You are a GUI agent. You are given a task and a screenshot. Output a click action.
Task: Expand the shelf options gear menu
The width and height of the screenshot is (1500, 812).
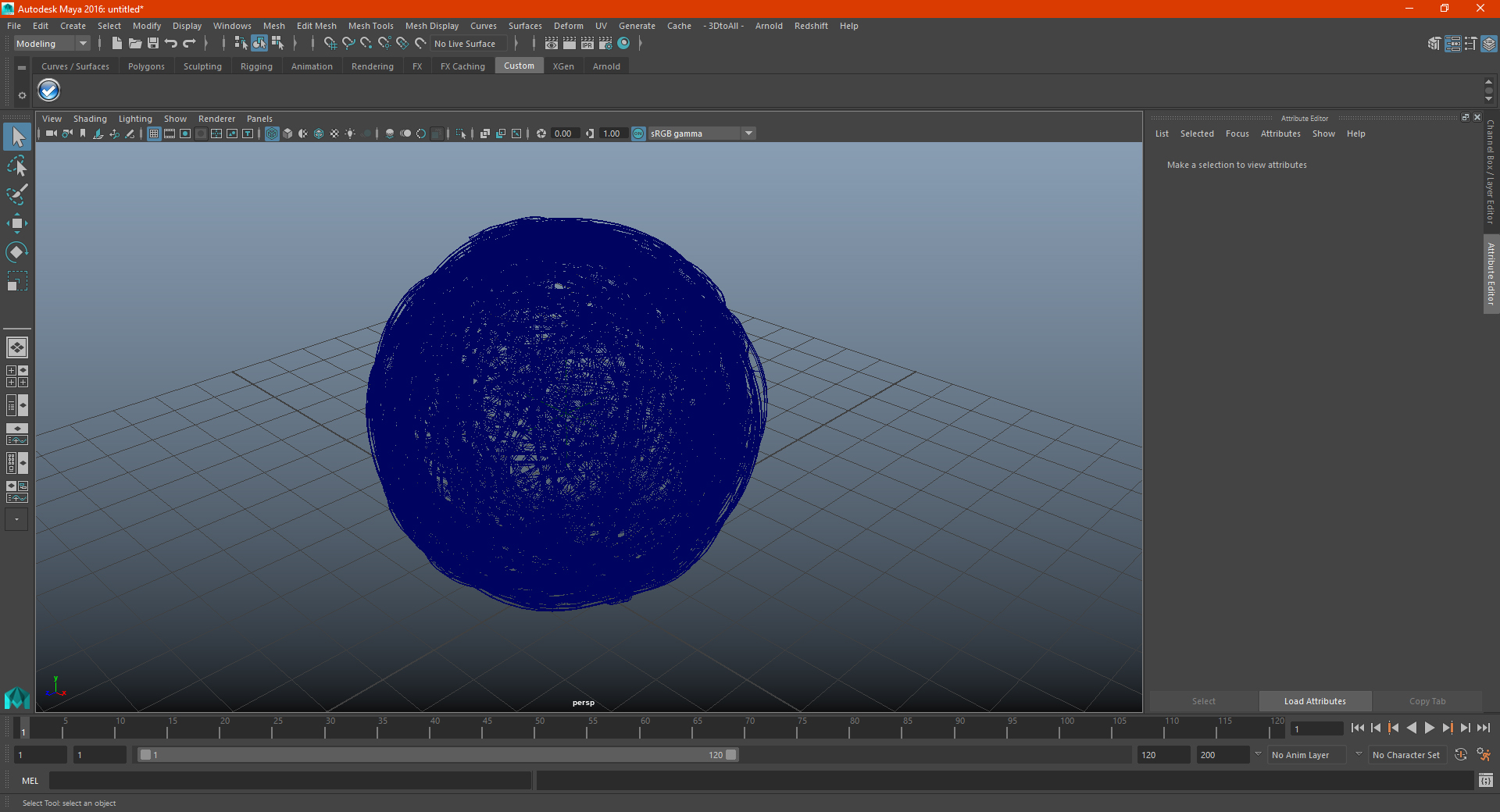coord(22,95)
